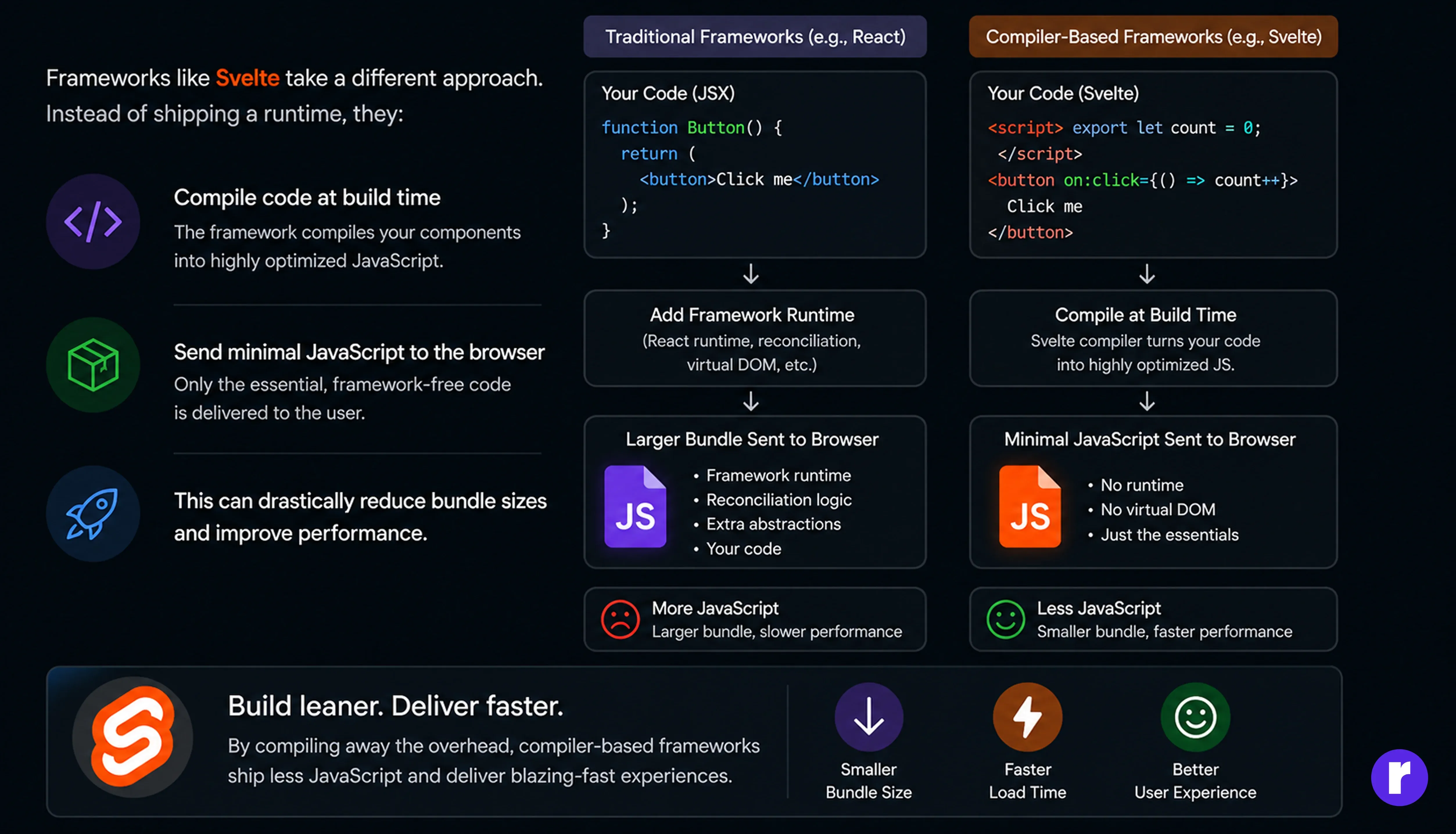Click the orange Svelte word in heading
This screenshot has height=834, width=1456.
click(x=248, y=78)
